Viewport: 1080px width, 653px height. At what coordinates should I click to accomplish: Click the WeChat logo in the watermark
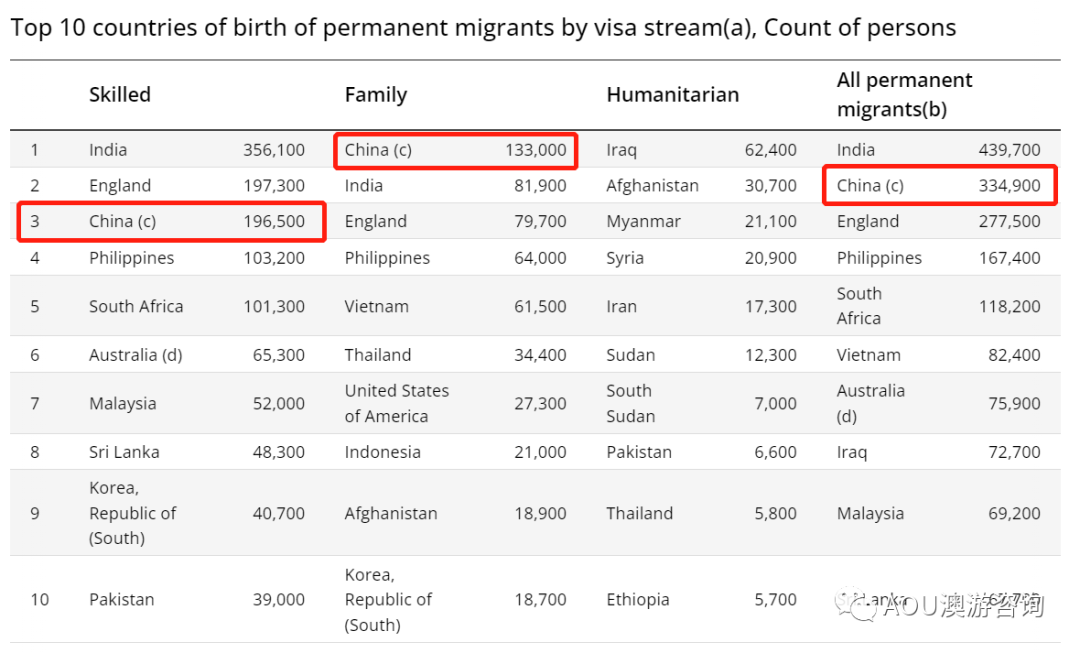point(858,606)
